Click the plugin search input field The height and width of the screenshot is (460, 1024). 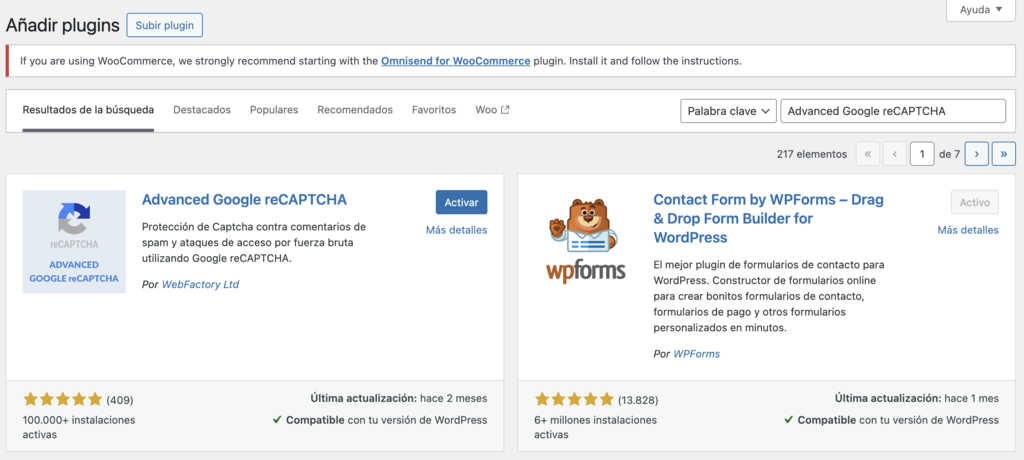892,111
